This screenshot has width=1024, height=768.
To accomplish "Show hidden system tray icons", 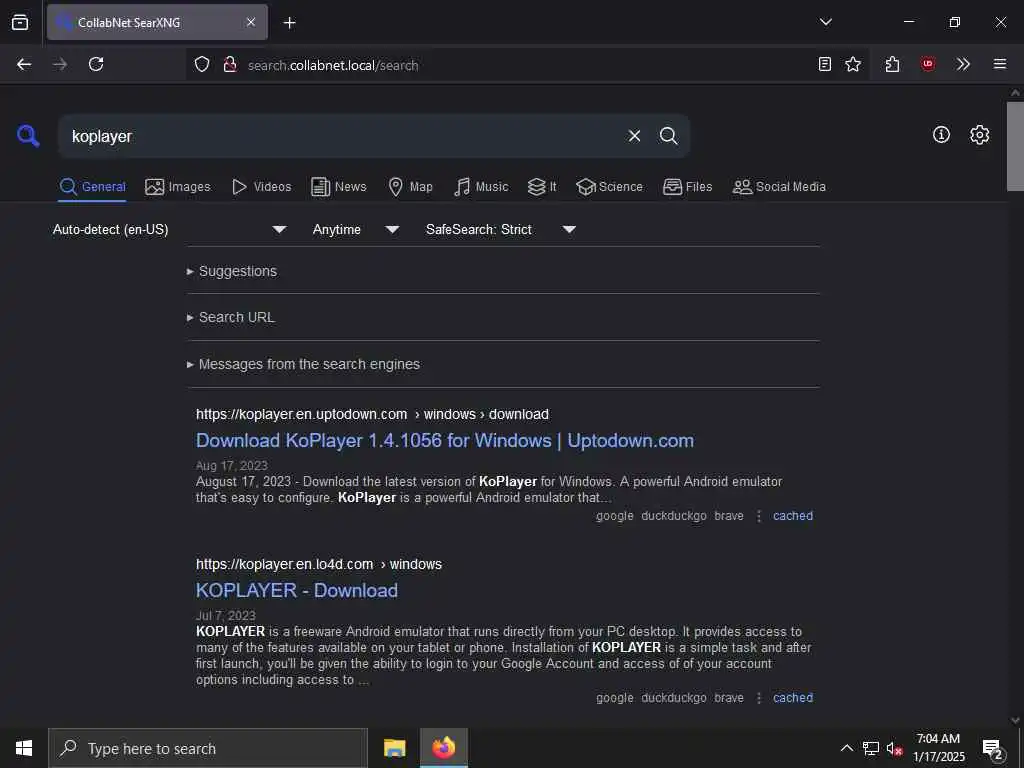I will tap(846, 748).
